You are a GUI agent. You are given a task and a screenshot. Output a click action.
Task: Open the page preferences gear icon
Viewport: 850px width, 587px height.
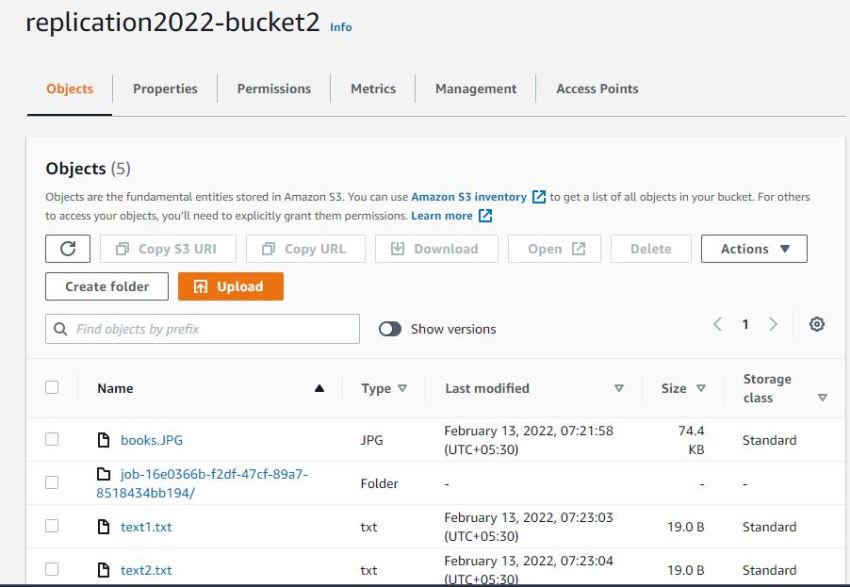(x=817, y=324)
